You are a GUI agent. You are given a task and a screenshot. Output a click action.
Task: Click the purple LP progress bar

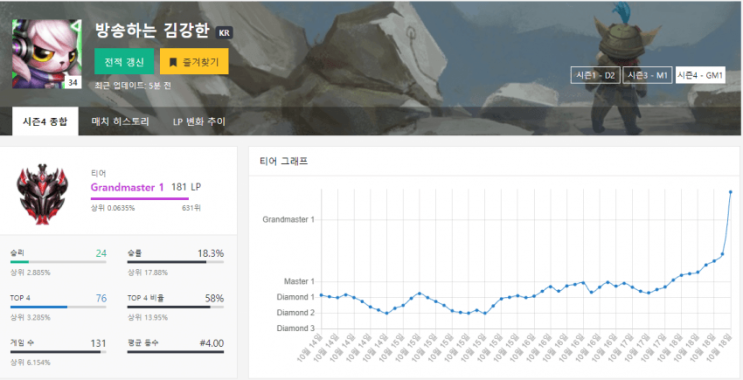140,199
